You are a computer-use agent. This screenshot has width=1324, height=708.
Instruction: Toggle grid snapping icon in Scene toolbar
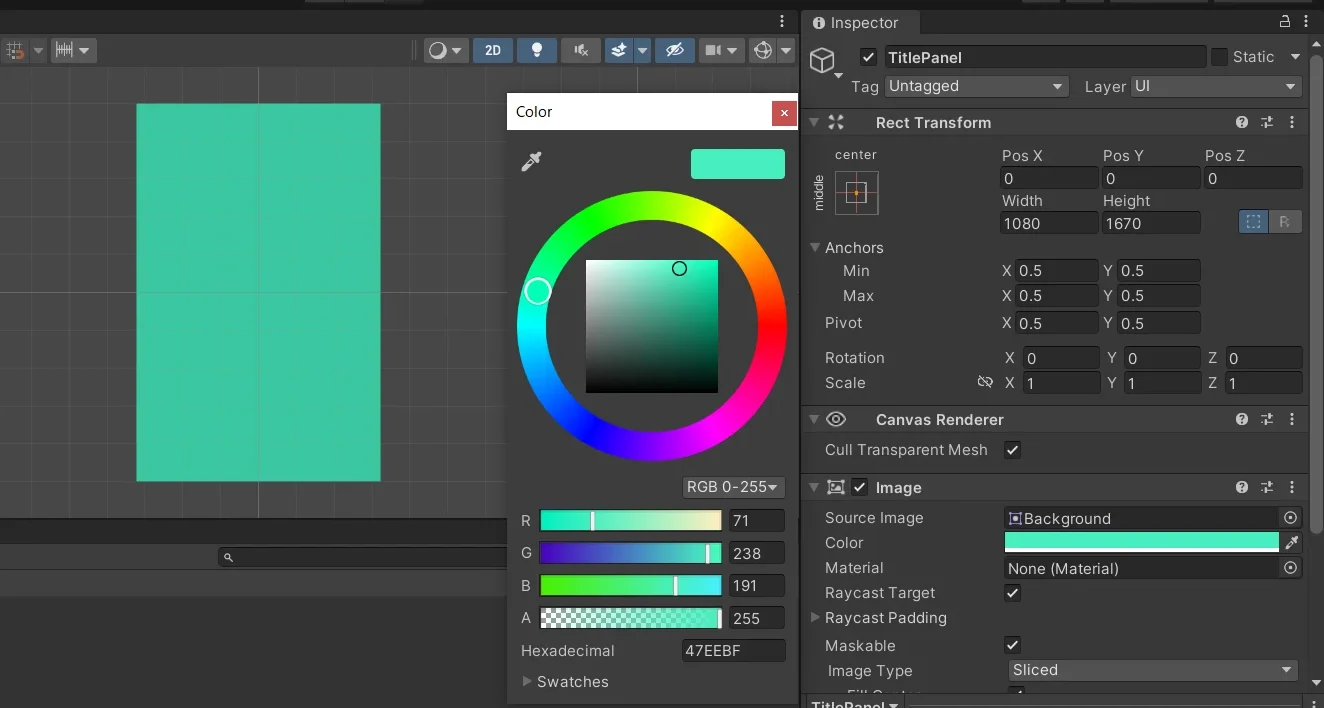15,50
